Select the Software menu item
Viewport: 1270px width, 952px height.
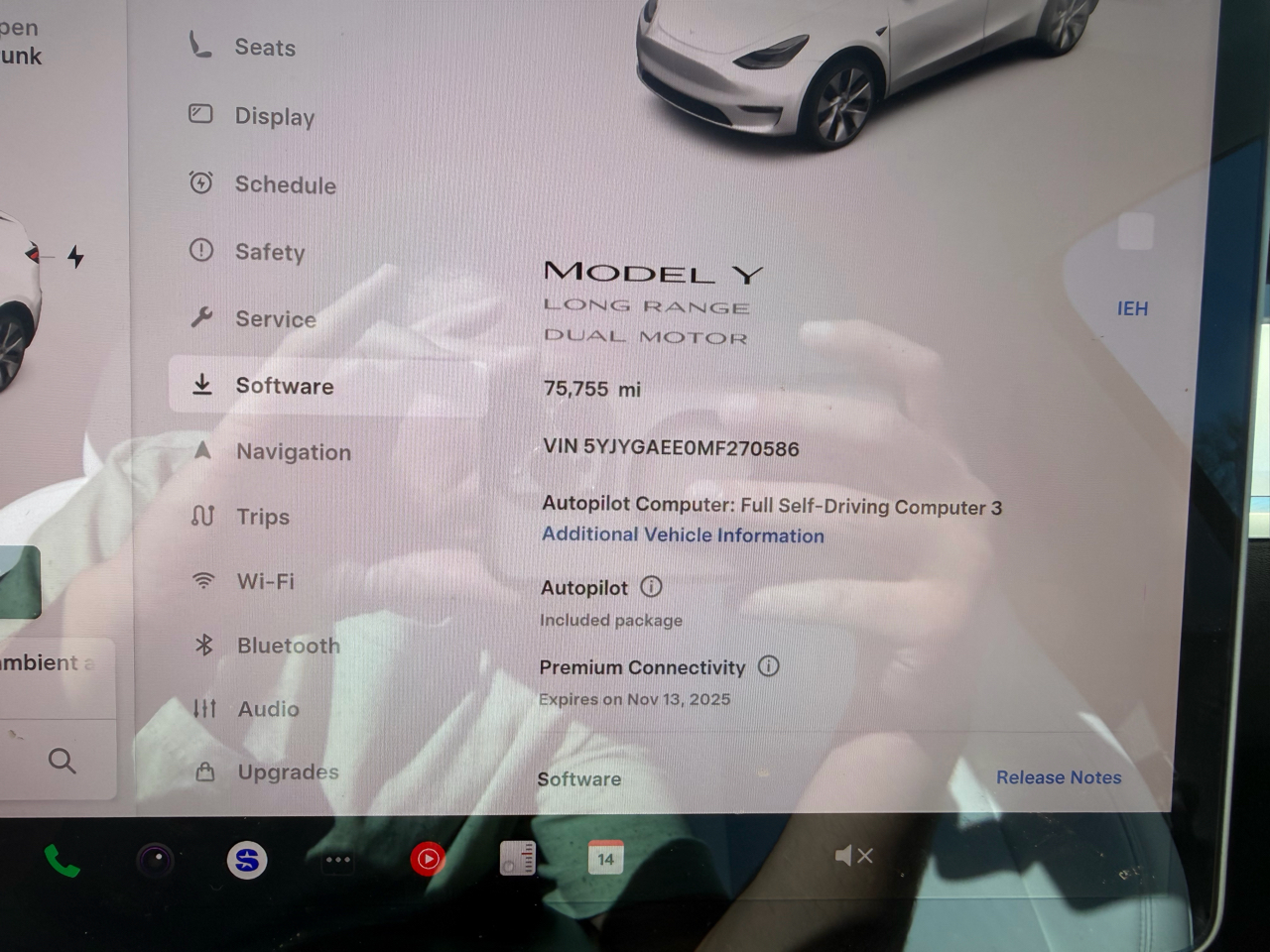pyautogui.click(x=284, y=386)
